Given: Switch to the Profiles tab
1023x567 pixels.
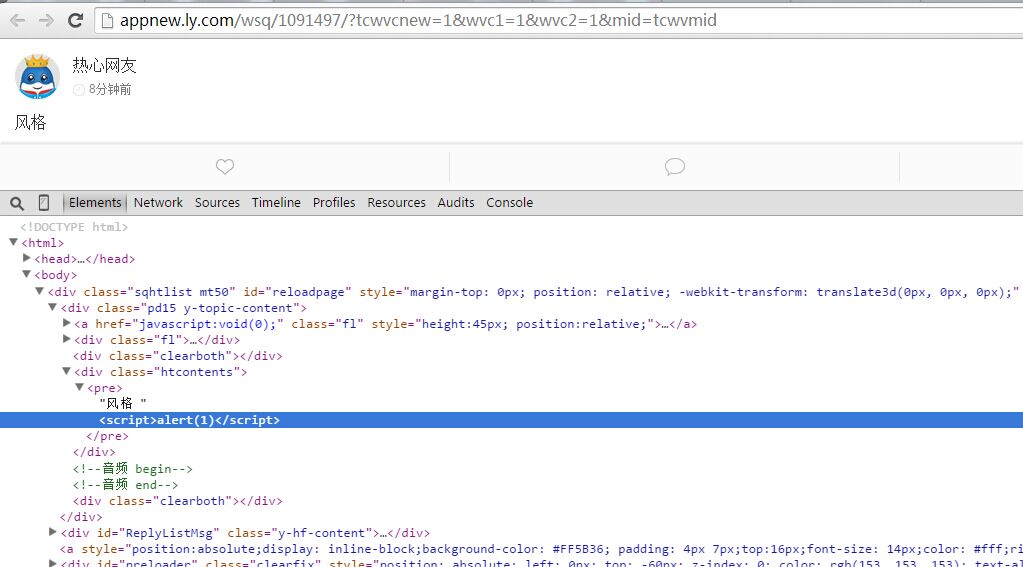Looking at the screenshot, I should [334, 202].
